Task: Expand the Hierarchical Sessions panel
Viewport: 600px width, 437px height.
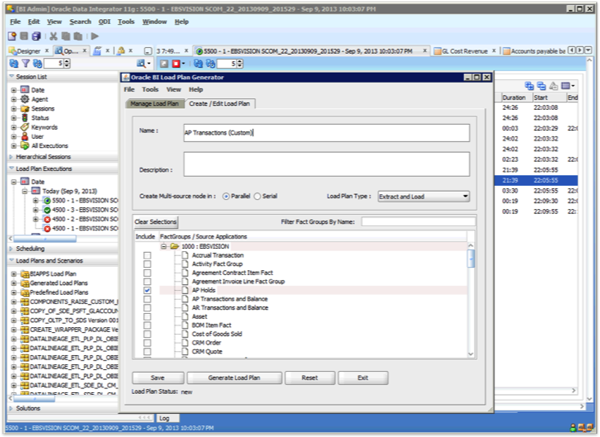Action: [11, 157]
